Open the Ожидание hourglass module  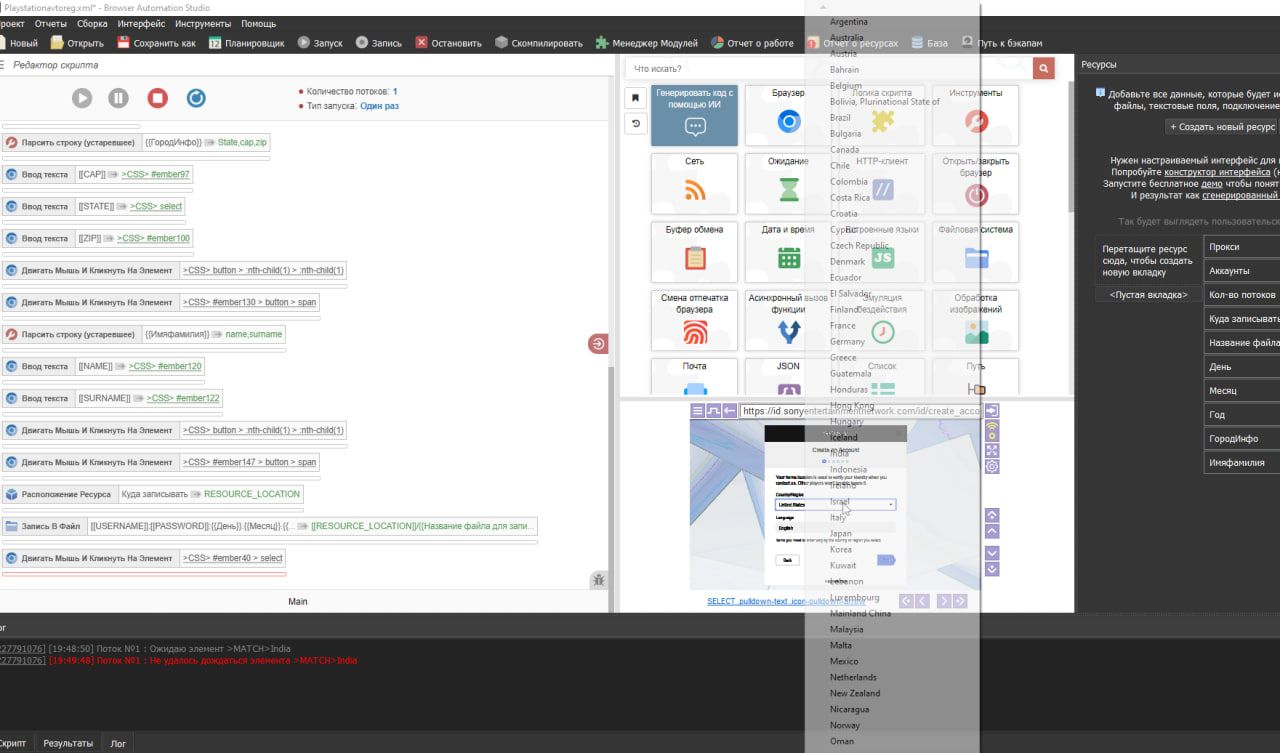(788, 182)
